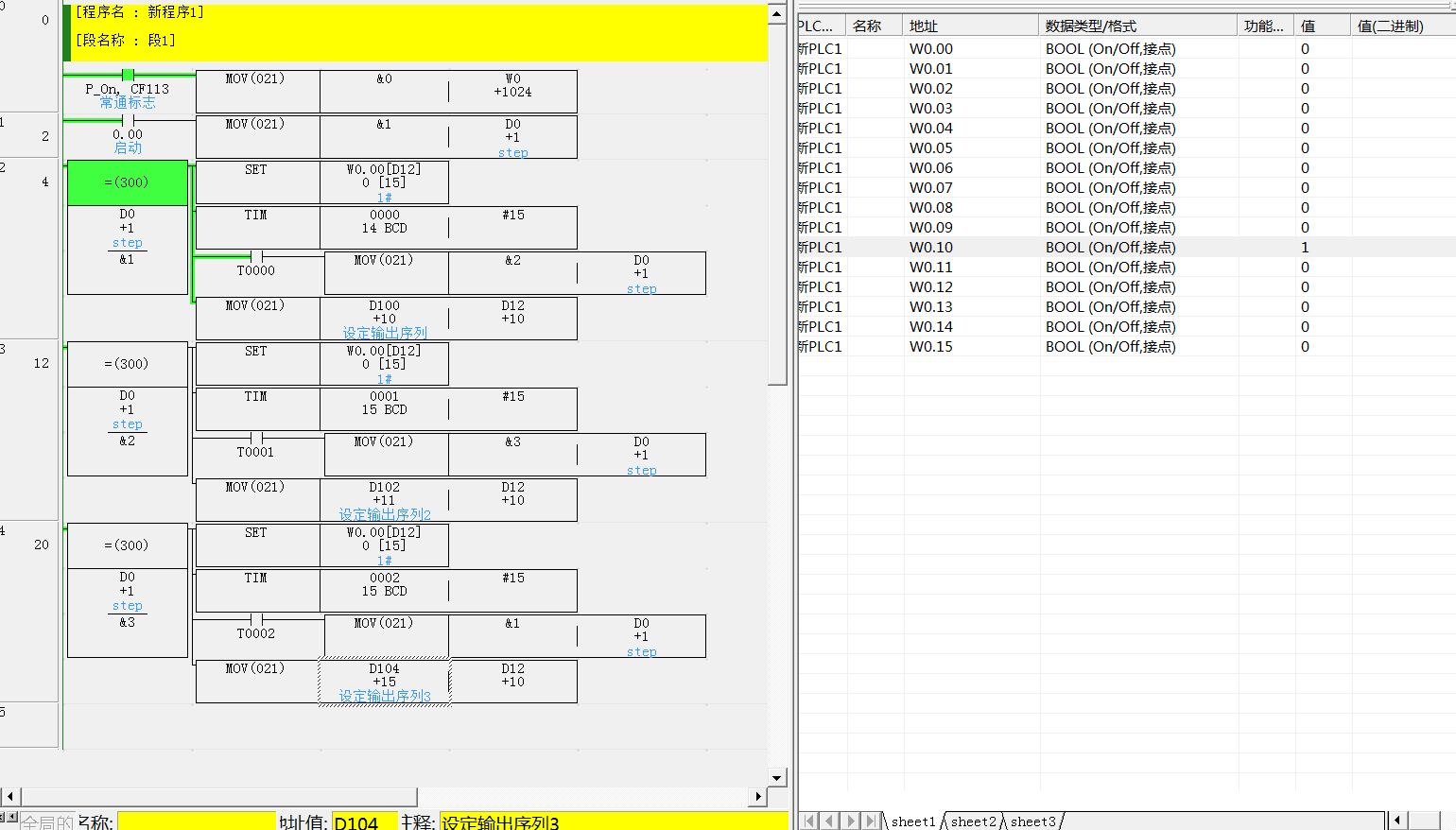
Task: Click the green =(300) compare block
Action: click(128, 182)
